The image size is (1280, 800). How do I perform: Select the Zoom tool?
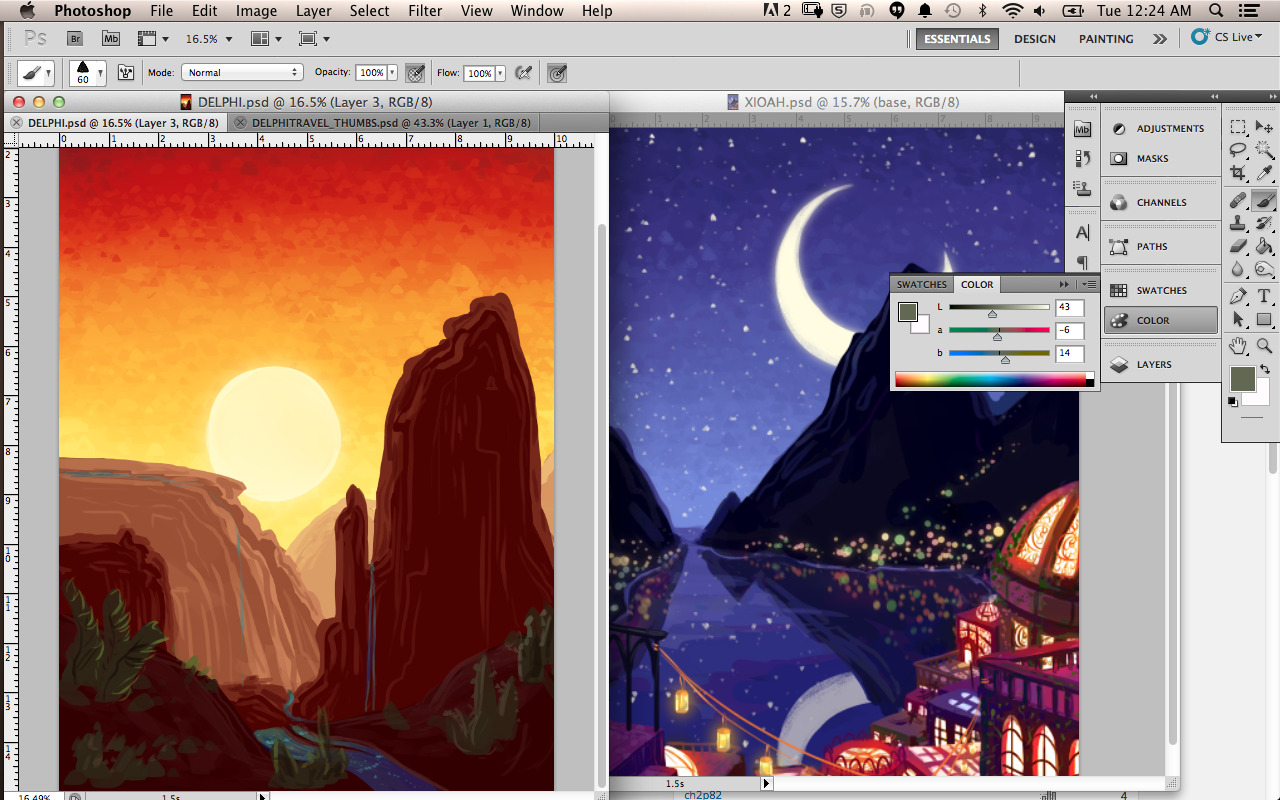coord(1264,346)
